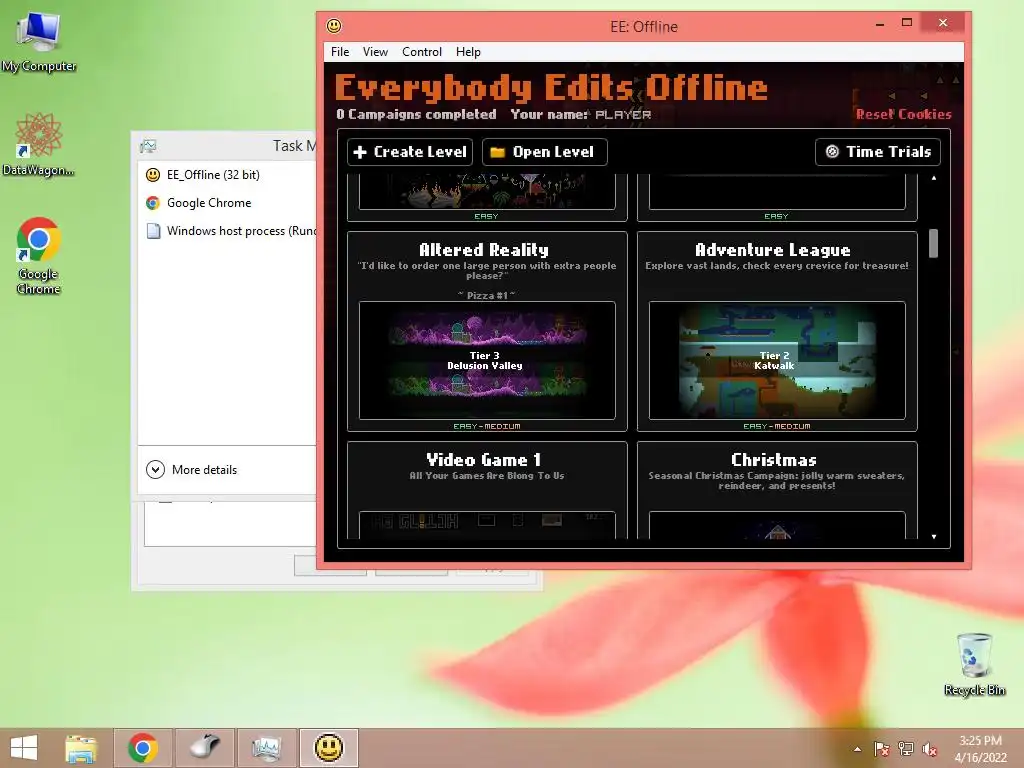Open Google Chrome desktop shortcut
1024x768 pixels.
(x=39, y=255)
